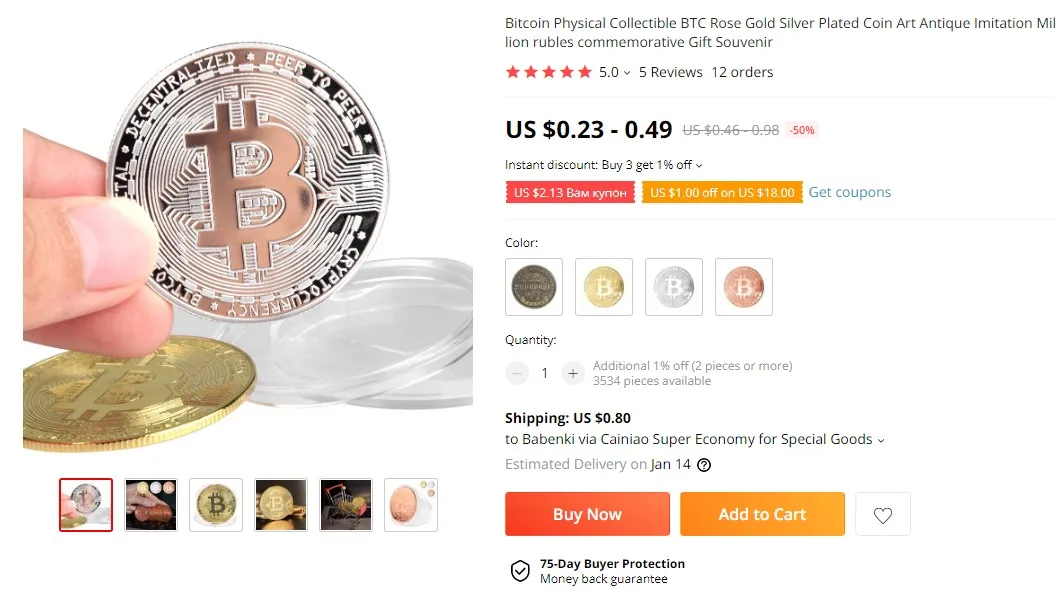This screenshot has height=596, width=1062.
Task: Pick the silver coin color option
Action: click(x=674, y=287)
